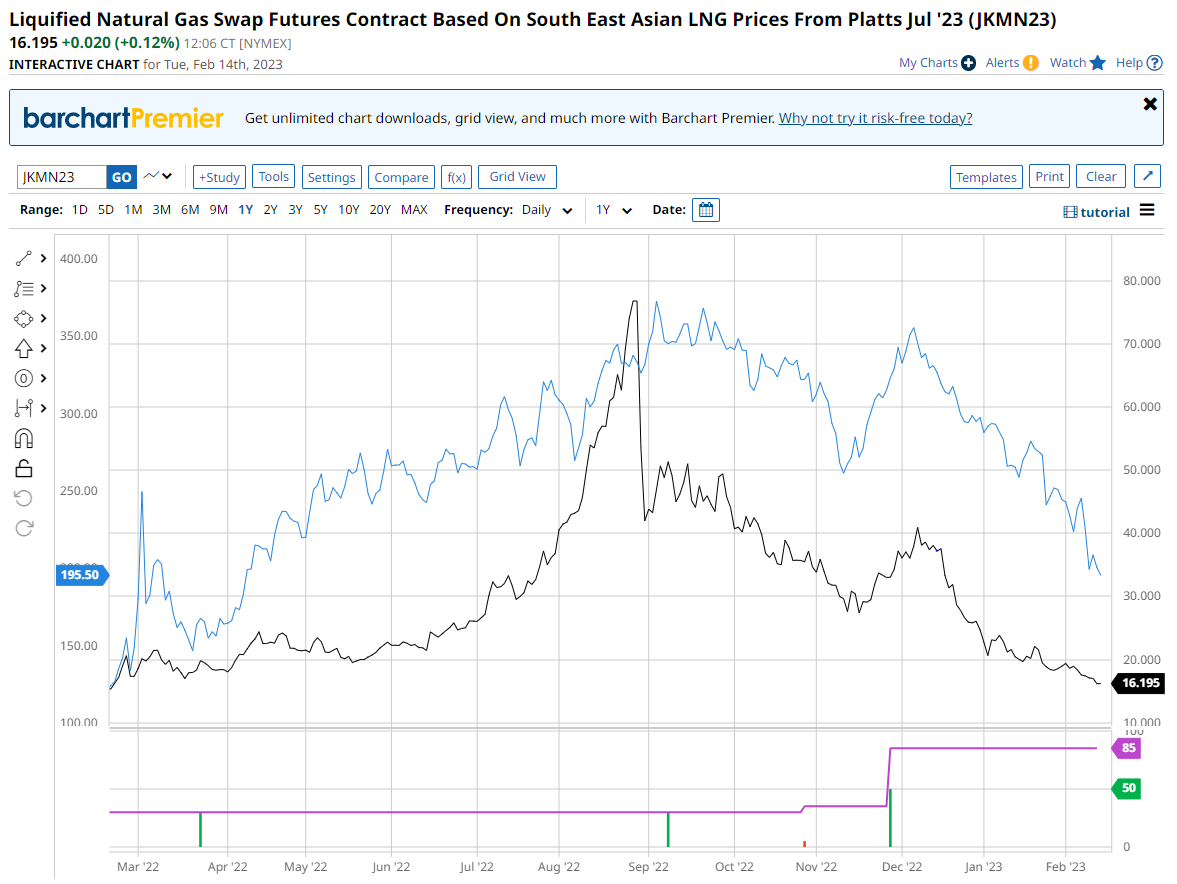Viewport: 1177px width, 884px height.
Task: Open the hamburger menu beside tutorial
Action: click(1147, 210)
